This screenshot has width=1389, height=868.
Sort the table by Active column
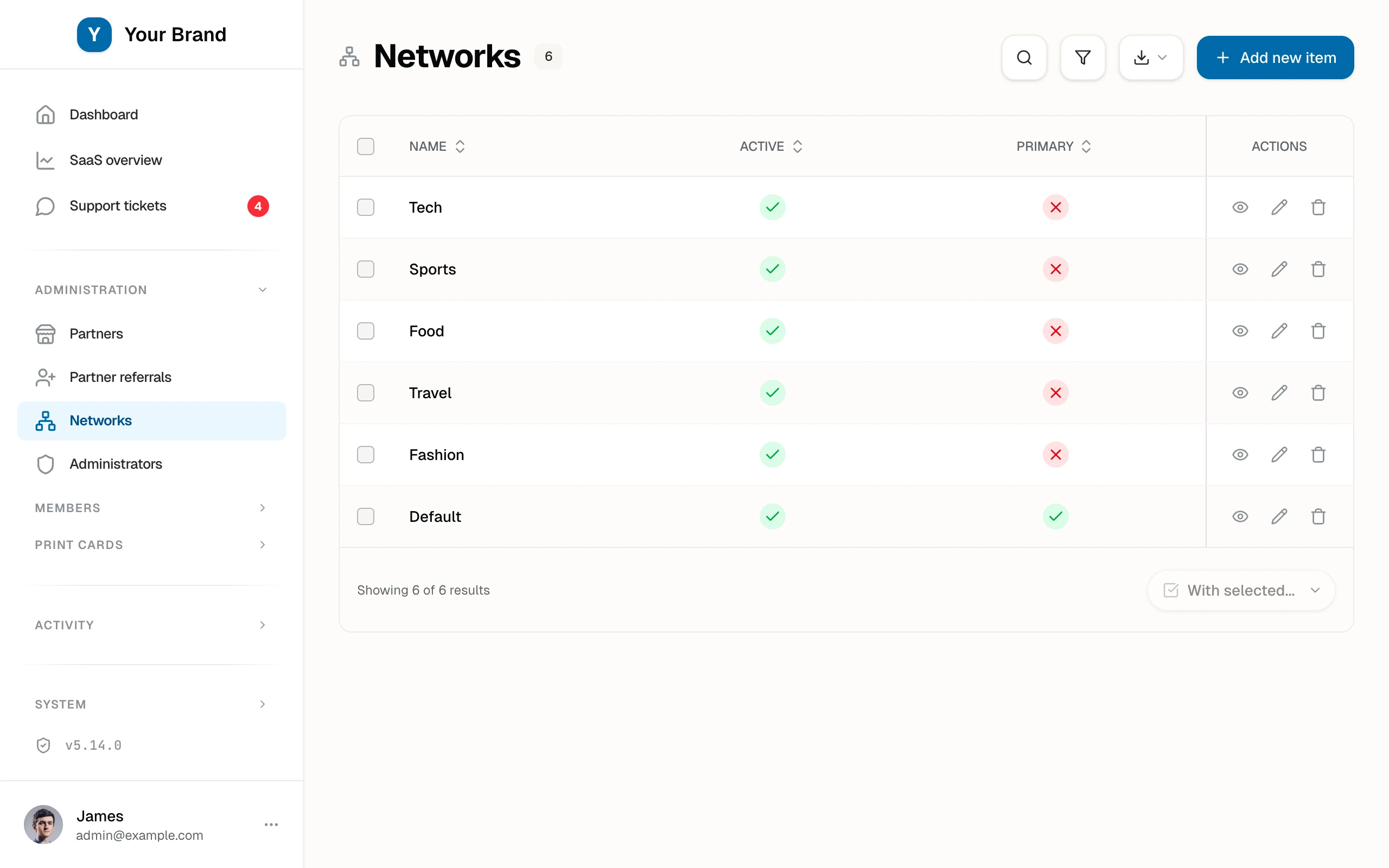(x=771, y=146)
